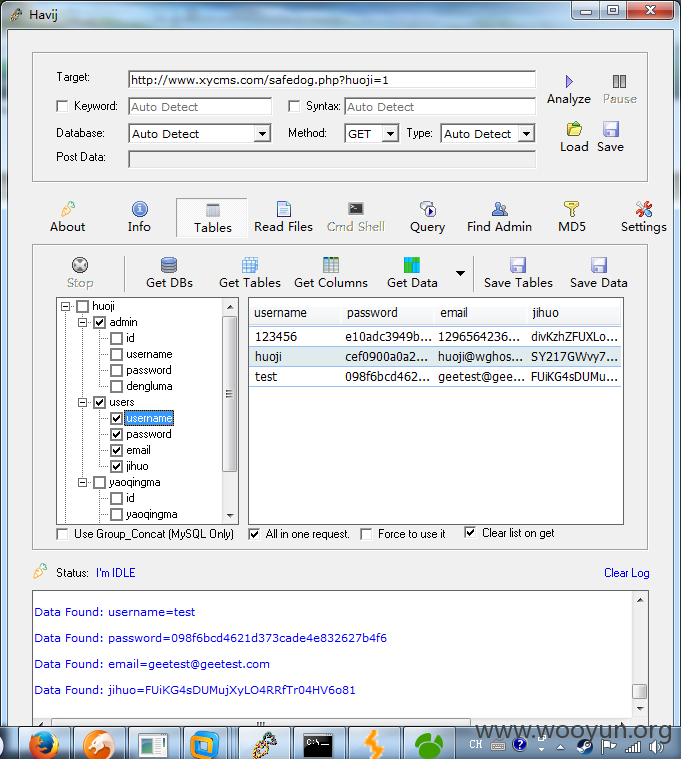Screen dimensions: 681x759
Task: Open Firefox from the taskbar
Action: coord(44,744)
